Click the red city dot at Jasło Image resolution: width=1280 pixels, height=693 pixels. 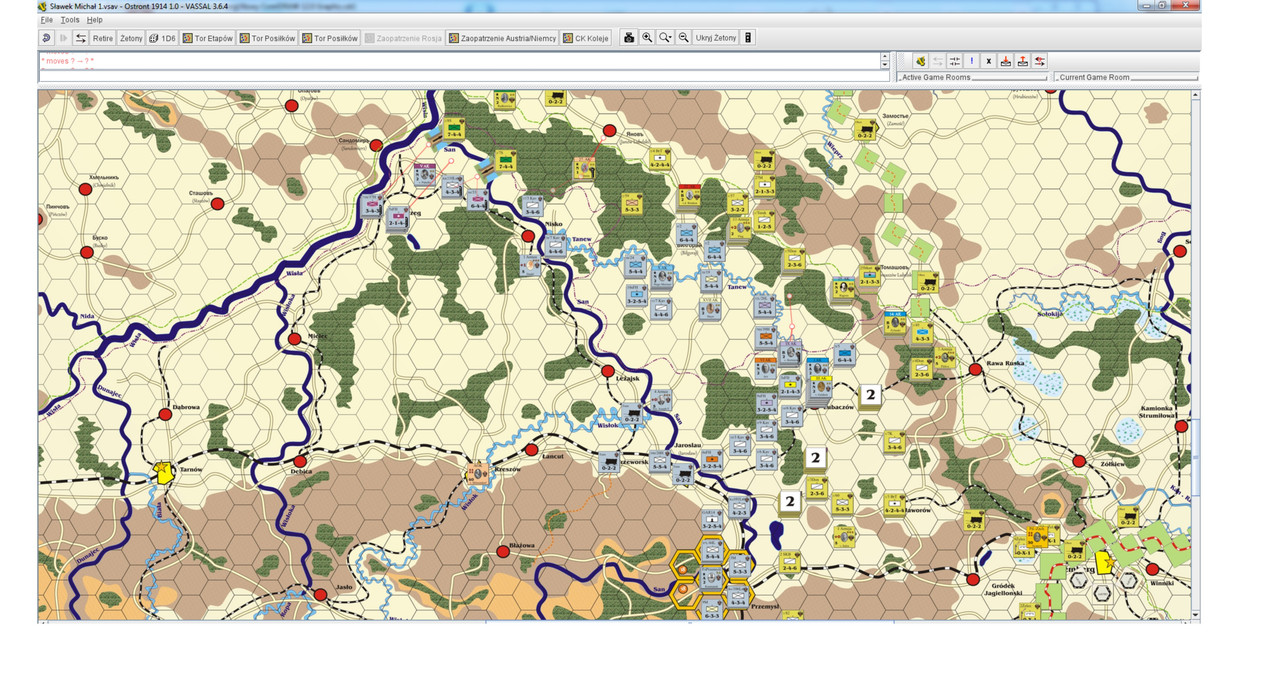coord(320,595)
